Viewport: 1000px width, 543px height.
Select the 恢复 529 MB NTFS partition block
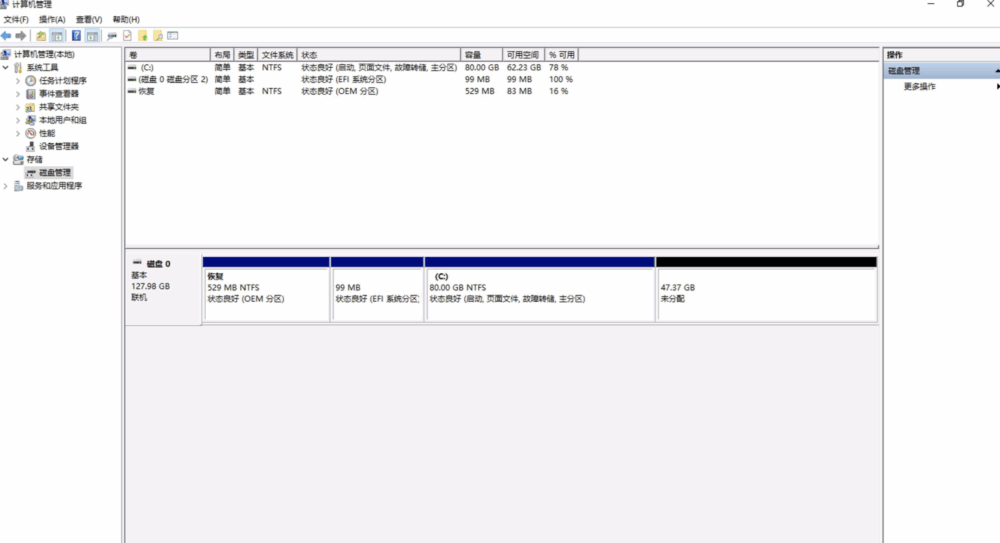pos(266,289)
